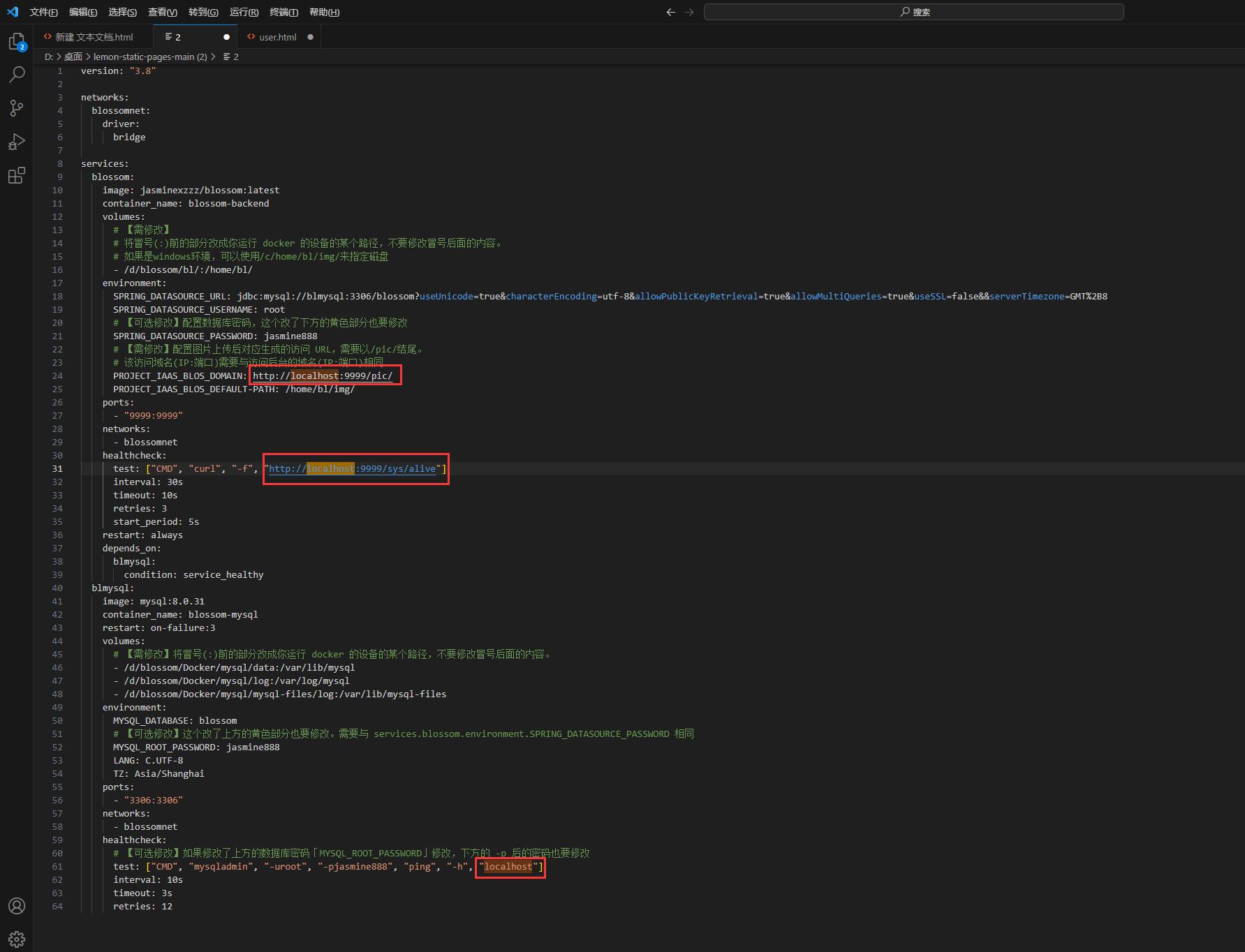Click the http://localhost:9999/pic/ URL
Image resolution: width=1245 pixels, height=952 pixels.
tap(323, 375)
